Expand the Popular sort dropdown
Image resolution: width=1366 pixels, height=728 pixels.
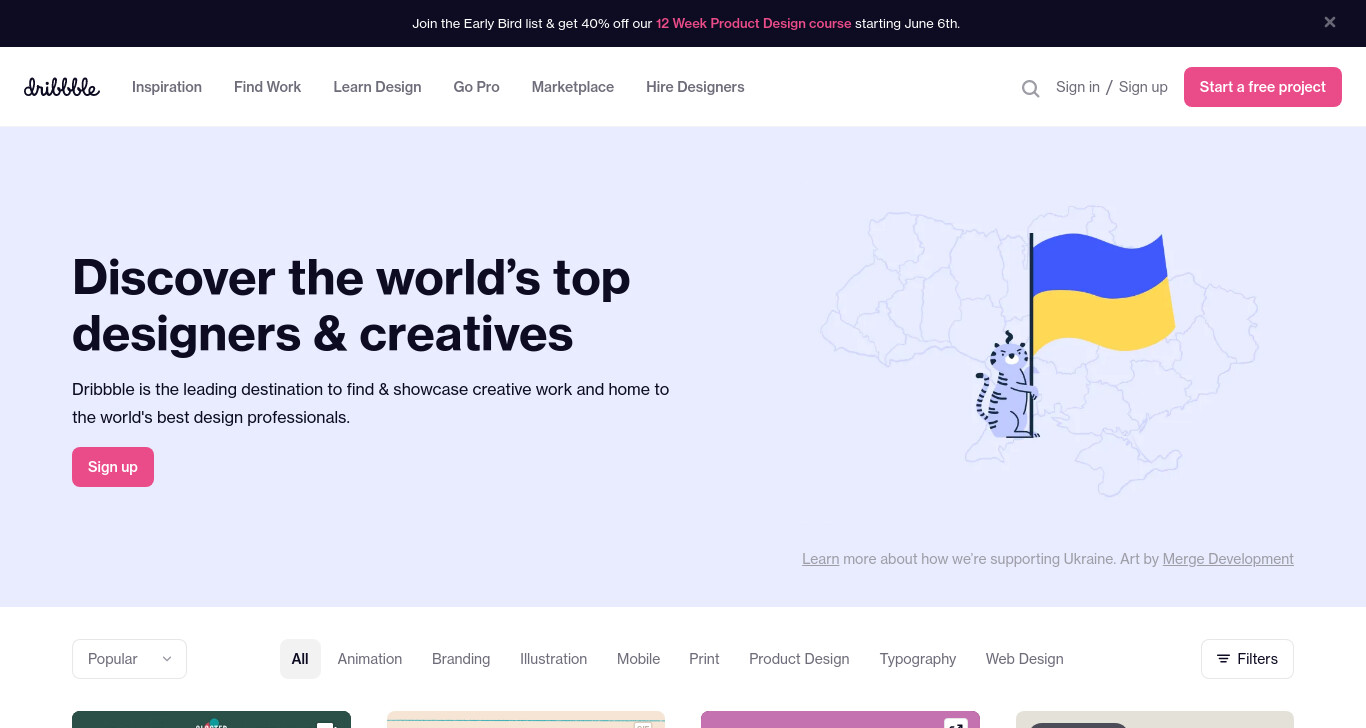coord(129,659)
